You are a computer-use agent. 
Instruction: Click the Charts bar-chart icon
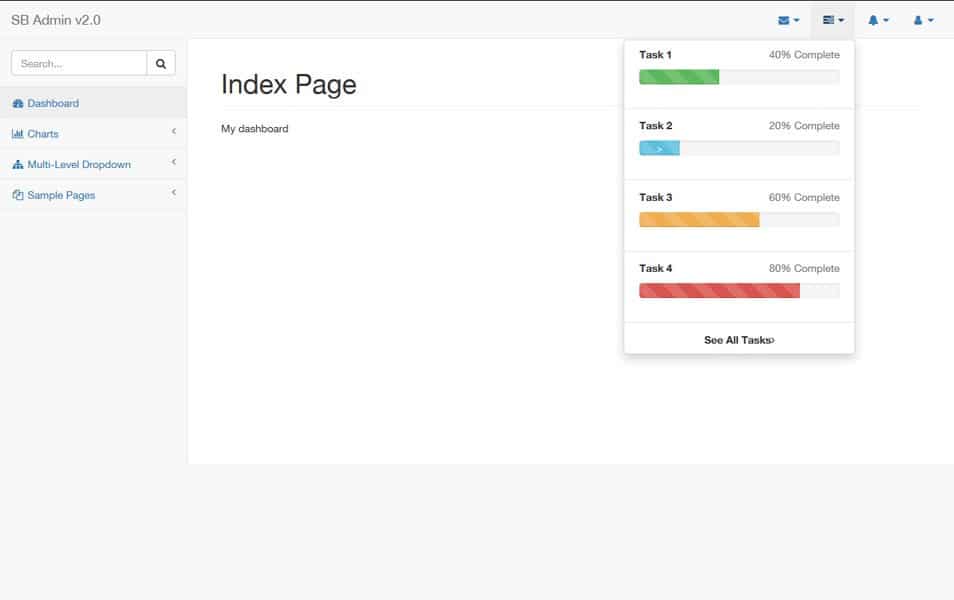point(18,133)
